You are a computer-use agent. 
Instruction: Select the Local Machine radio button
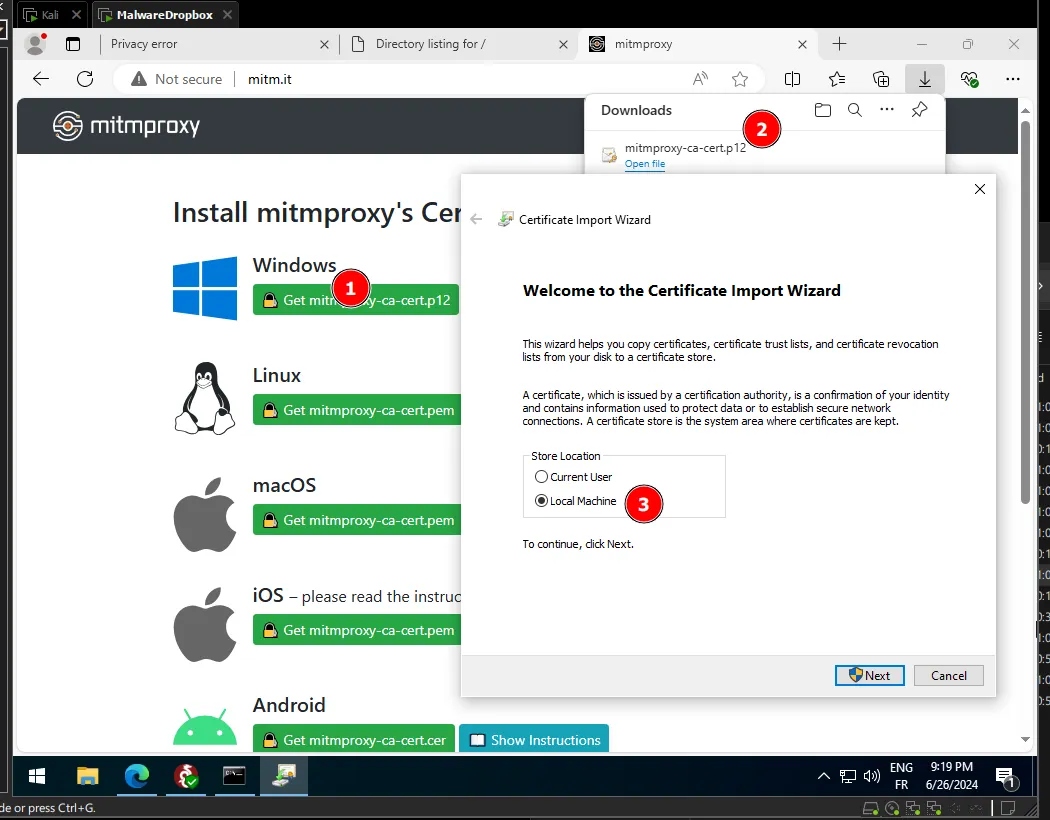(542, 501)
